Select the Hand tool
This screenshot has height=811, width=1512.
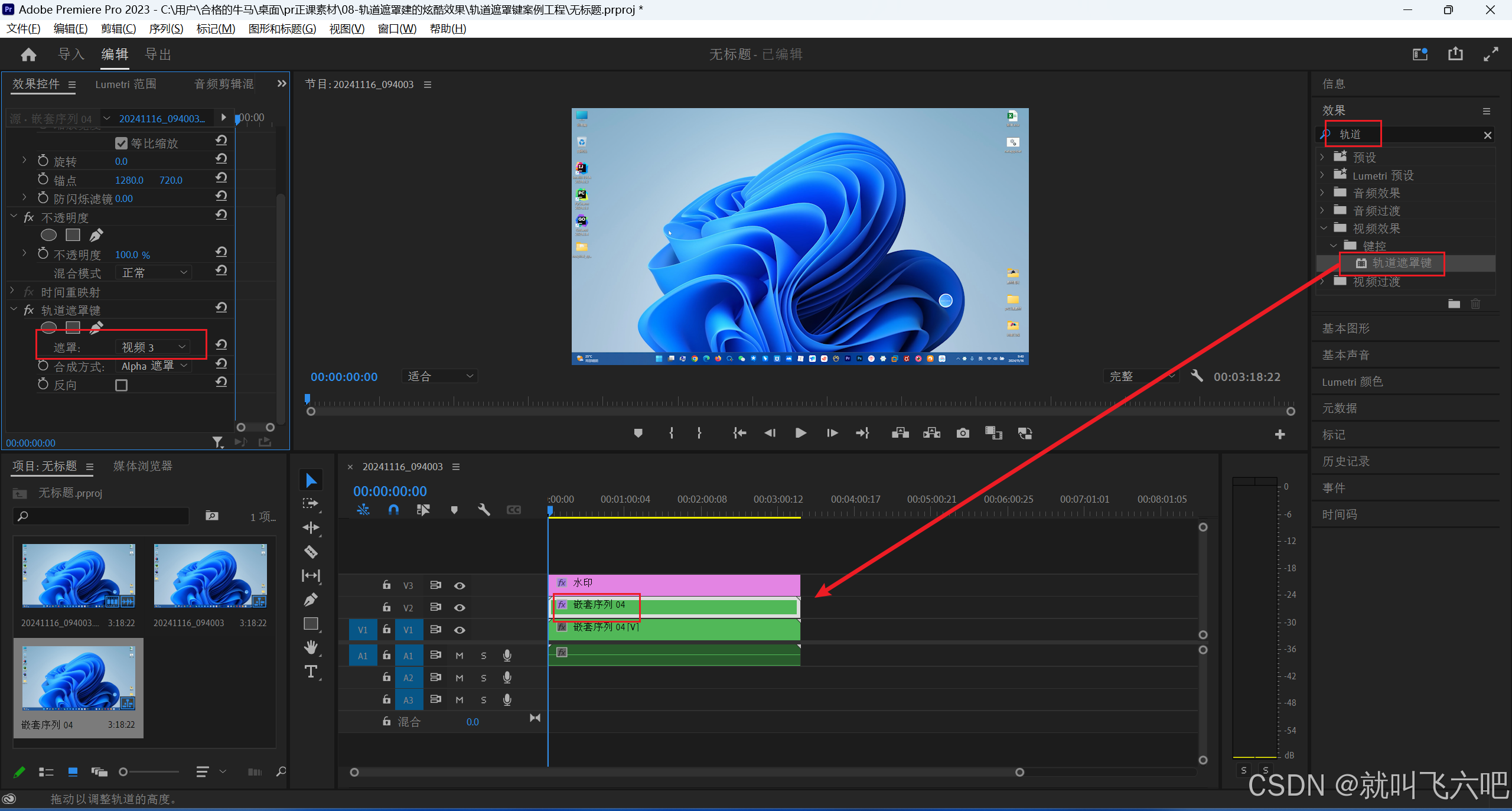pyautogui.click(x=311, y=647)
